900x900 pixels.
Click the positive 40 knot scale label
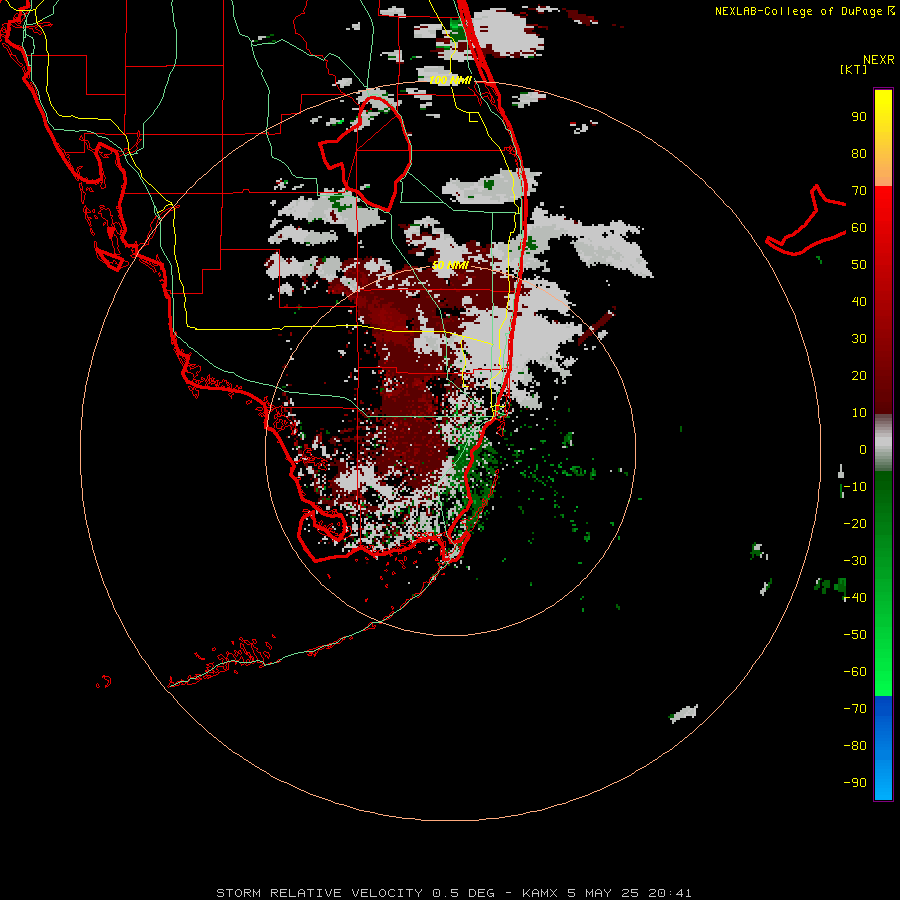coord(859,301)
